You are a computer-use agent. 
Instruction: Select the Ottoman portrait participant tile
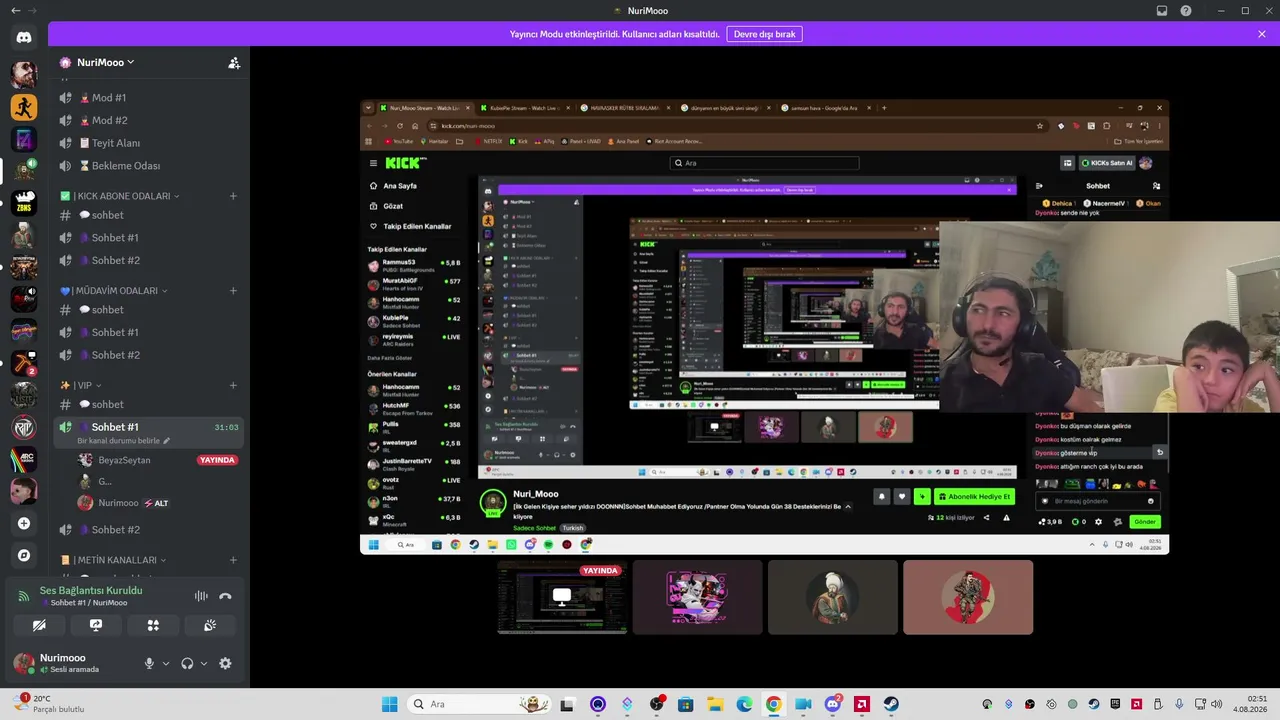pyautogui.click(x=833, y=597)
